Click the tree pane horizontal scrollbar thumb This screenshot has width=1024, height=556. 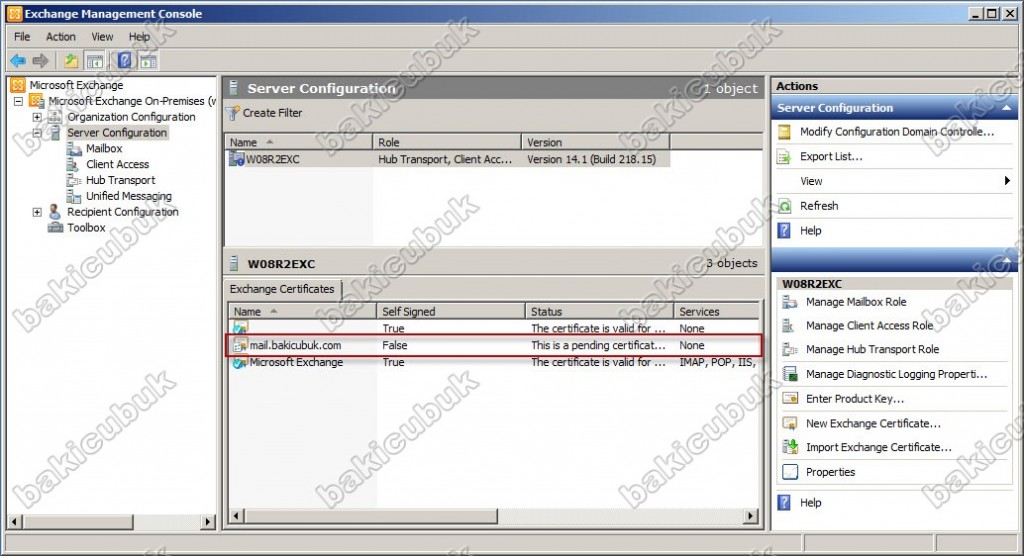[x=78, y=521]
